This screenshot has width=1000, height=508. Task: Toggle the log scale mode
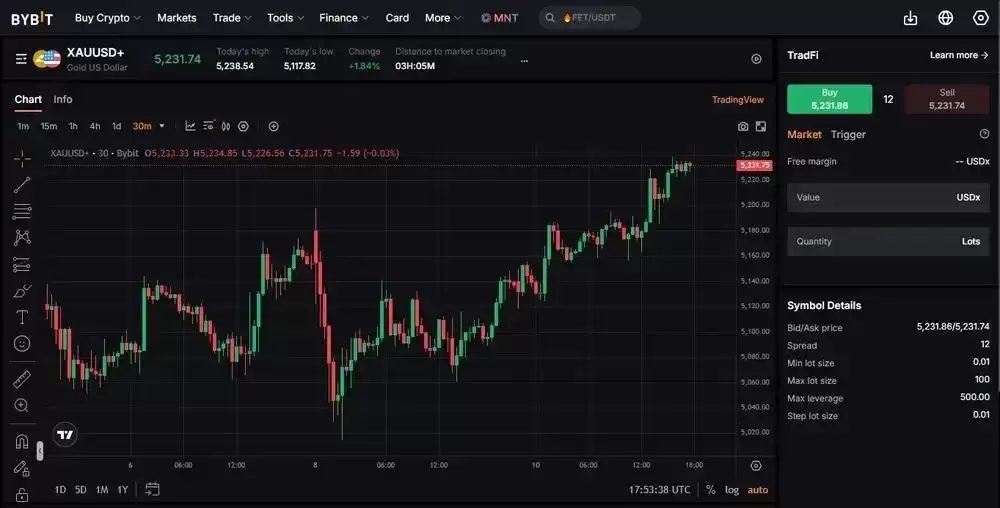(732, 490)
